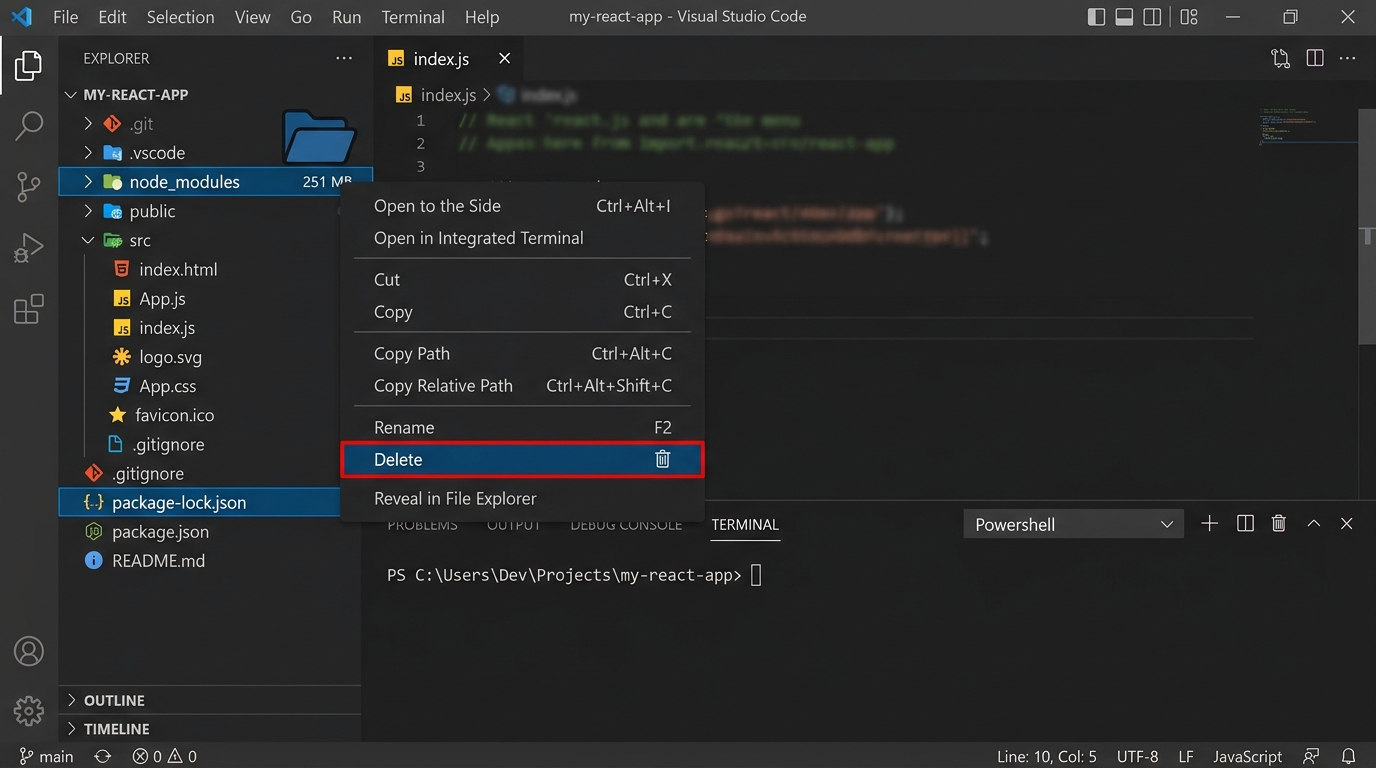The image size is (1376, 768).
Task: Expand the node_modules folder
Action: point(89,182)
